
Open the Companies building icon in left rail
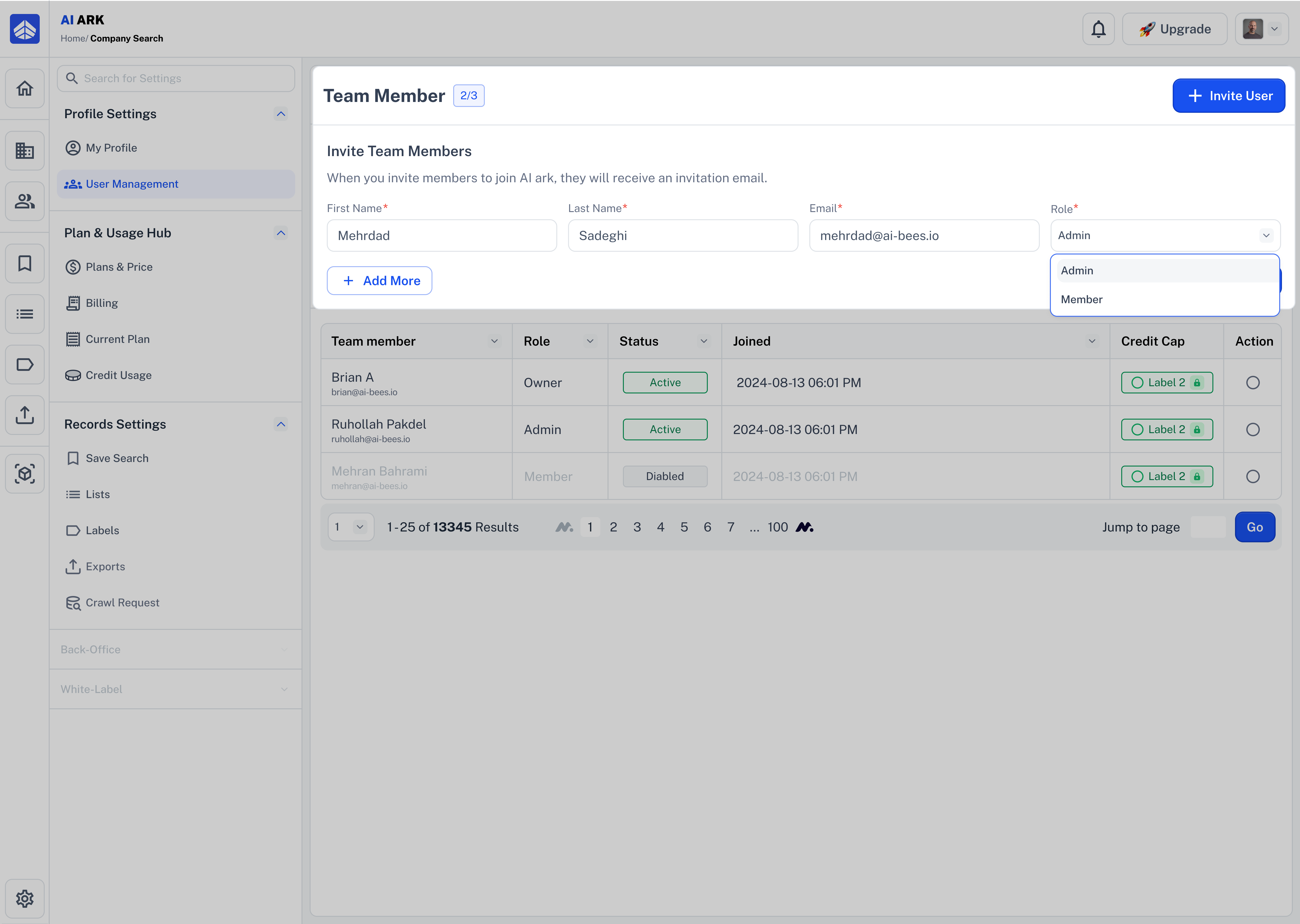click(x=24, y=151)
